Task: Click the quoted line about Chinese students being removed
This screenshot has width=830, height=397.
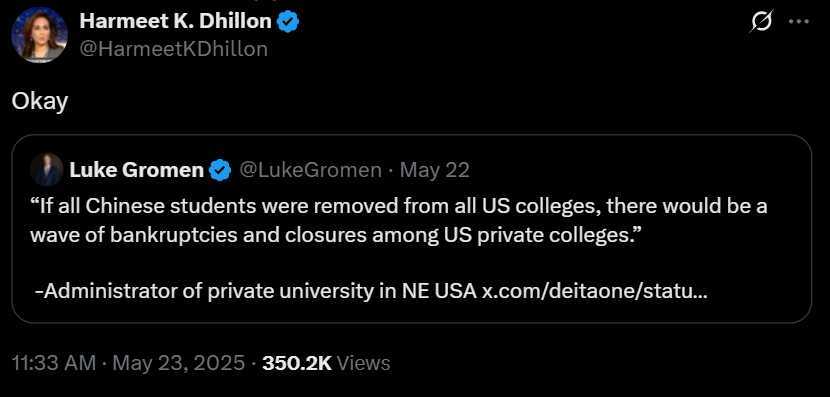Action: tap(399, 205)
